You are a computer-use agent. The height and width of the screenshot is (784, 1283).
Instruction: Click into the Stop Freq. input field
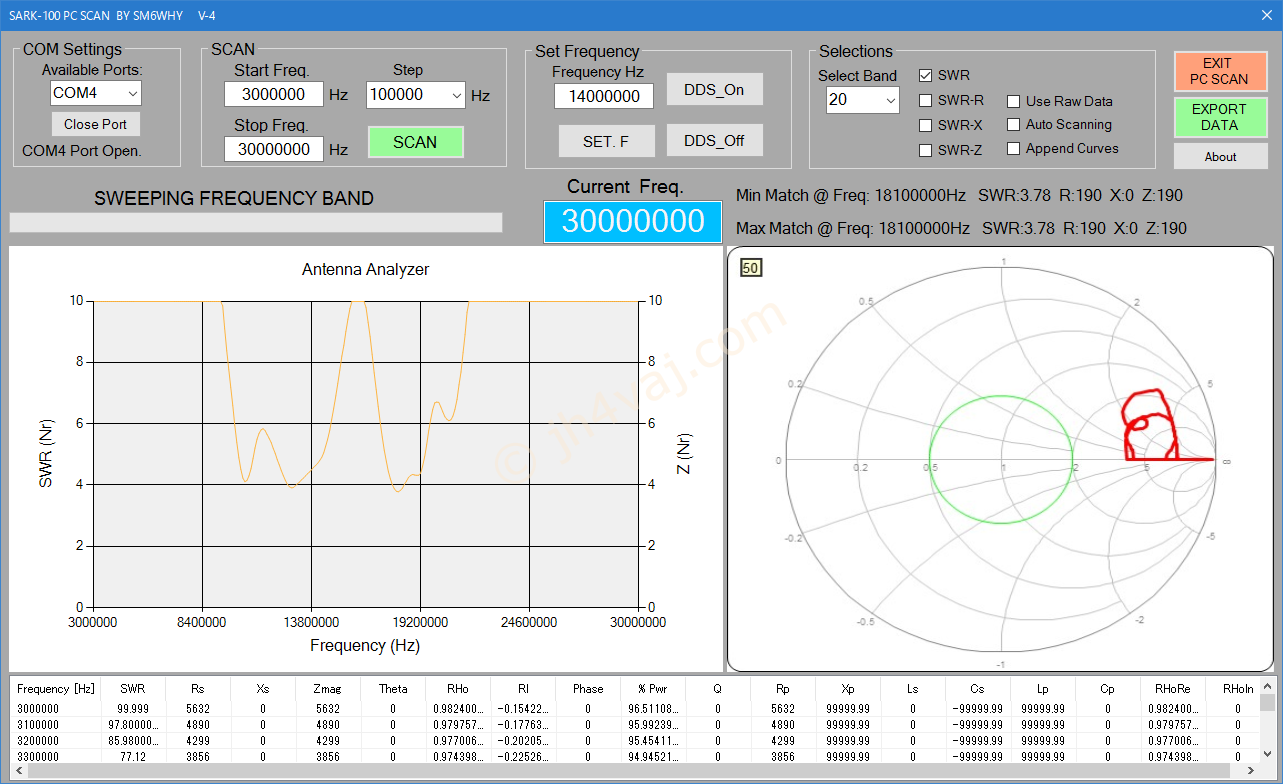point(274,149)
